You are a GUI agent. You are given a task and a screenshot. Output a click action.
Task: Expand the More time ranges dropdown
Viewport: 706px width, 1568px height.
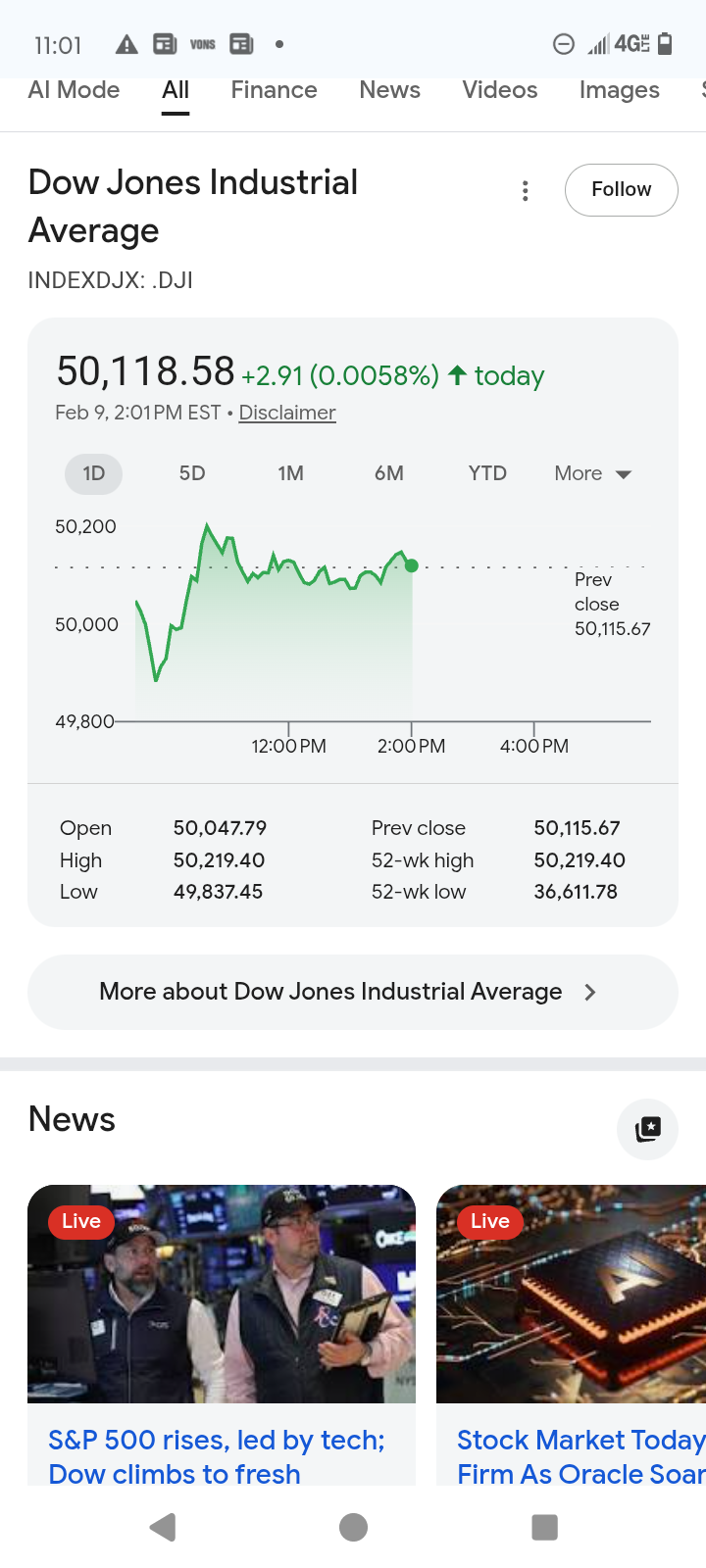(592, 473)
